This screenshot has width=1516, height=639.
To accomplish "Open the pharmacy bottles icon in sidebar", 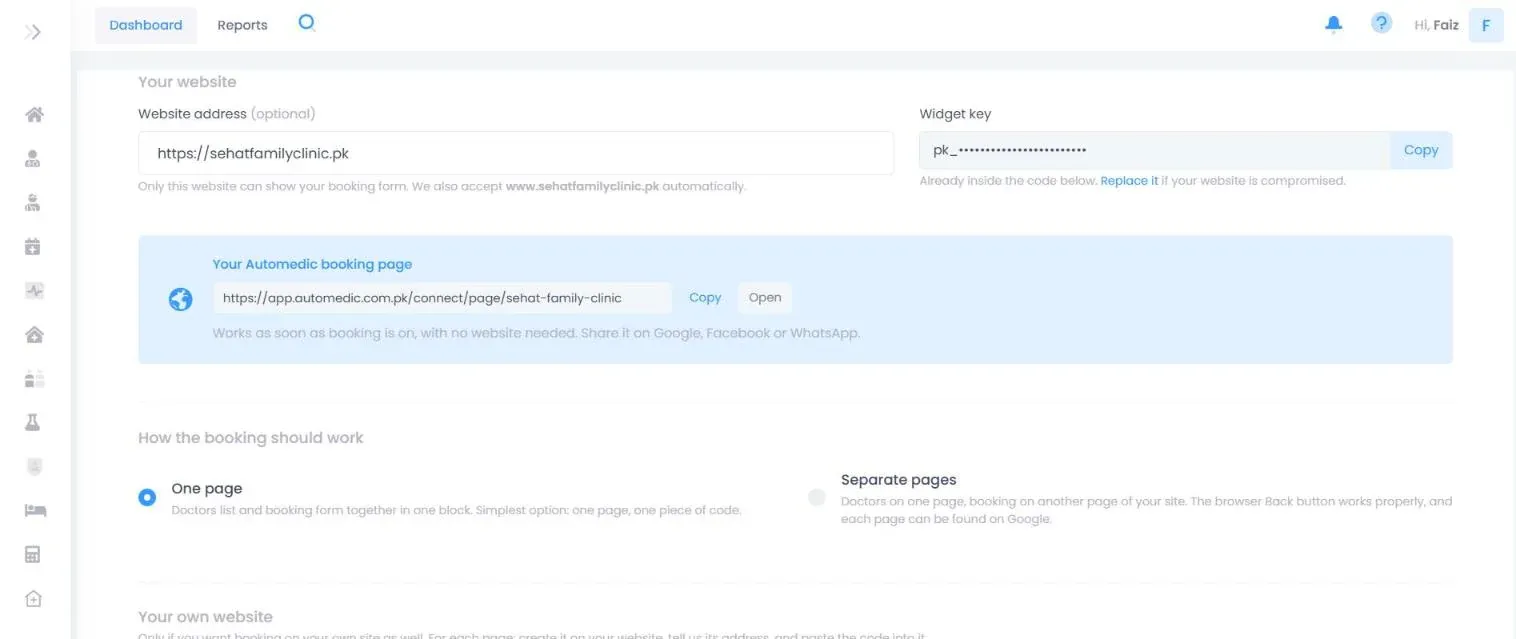I will pyautogui.click(x=34, y=379).
